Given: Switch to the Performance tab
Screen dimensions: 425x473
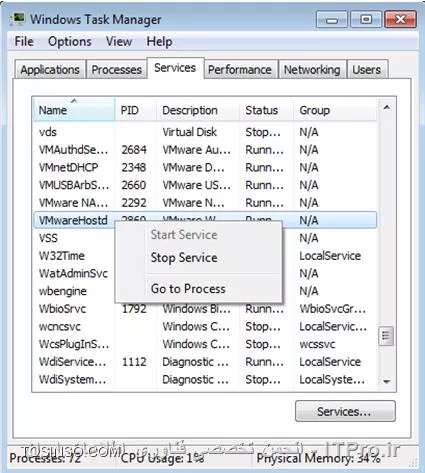Looking at the screenshot, I should pos(240,70).
